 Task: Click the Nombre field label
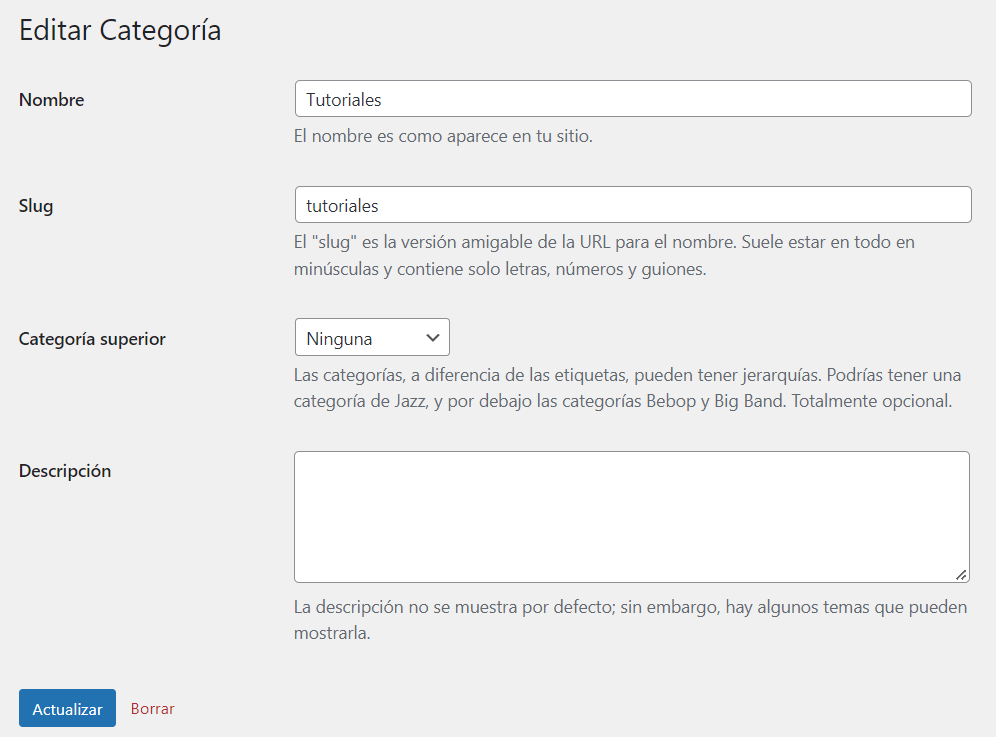point(51,99)
